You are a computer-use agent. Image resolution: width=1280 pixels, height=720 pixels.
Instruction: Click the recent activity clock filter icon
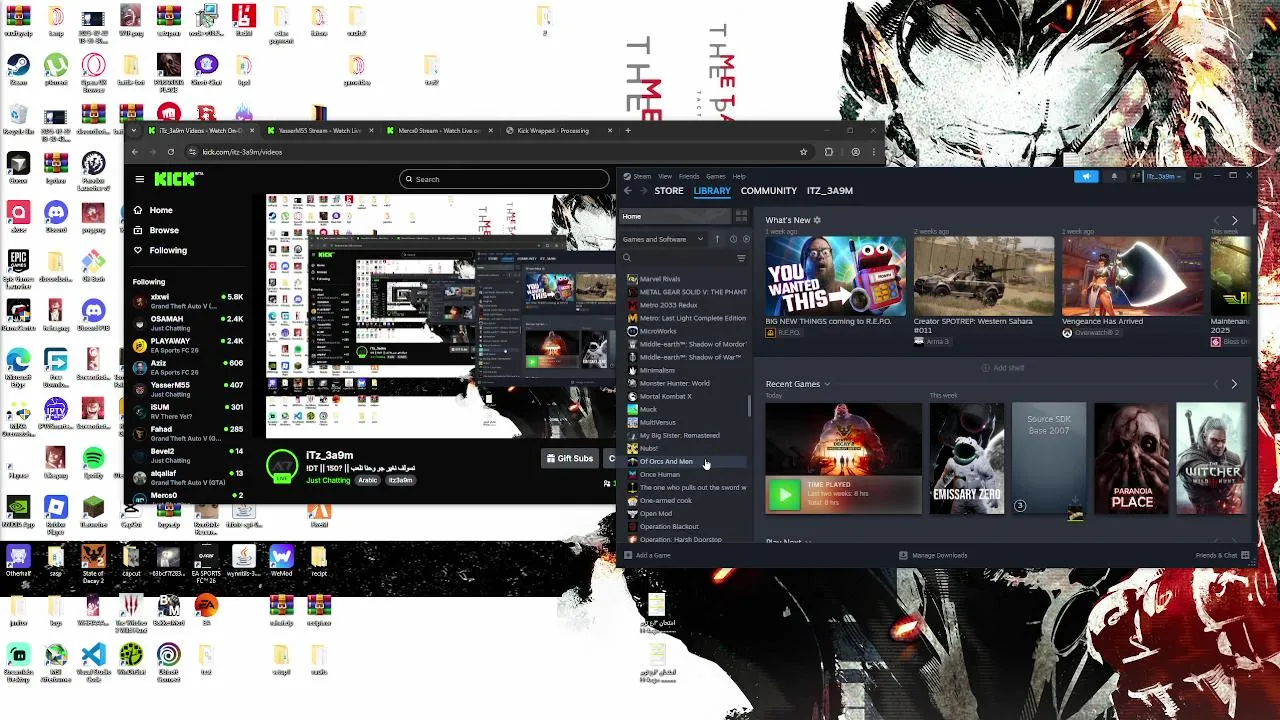pyautogui.click(x=732, y=239)
